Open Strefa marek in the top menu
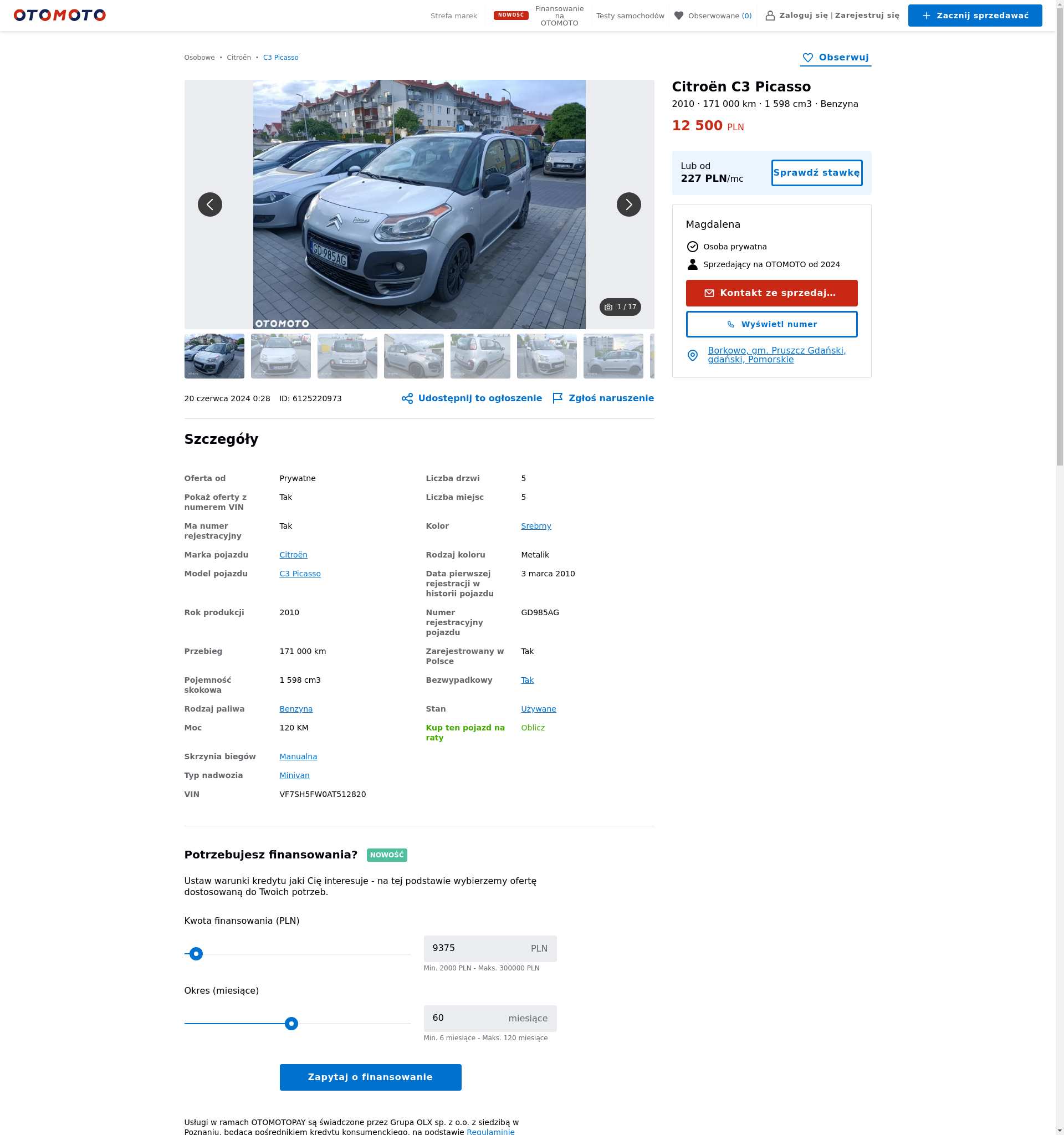This screenshot has width=1064, height=1135. pos(453,16)
